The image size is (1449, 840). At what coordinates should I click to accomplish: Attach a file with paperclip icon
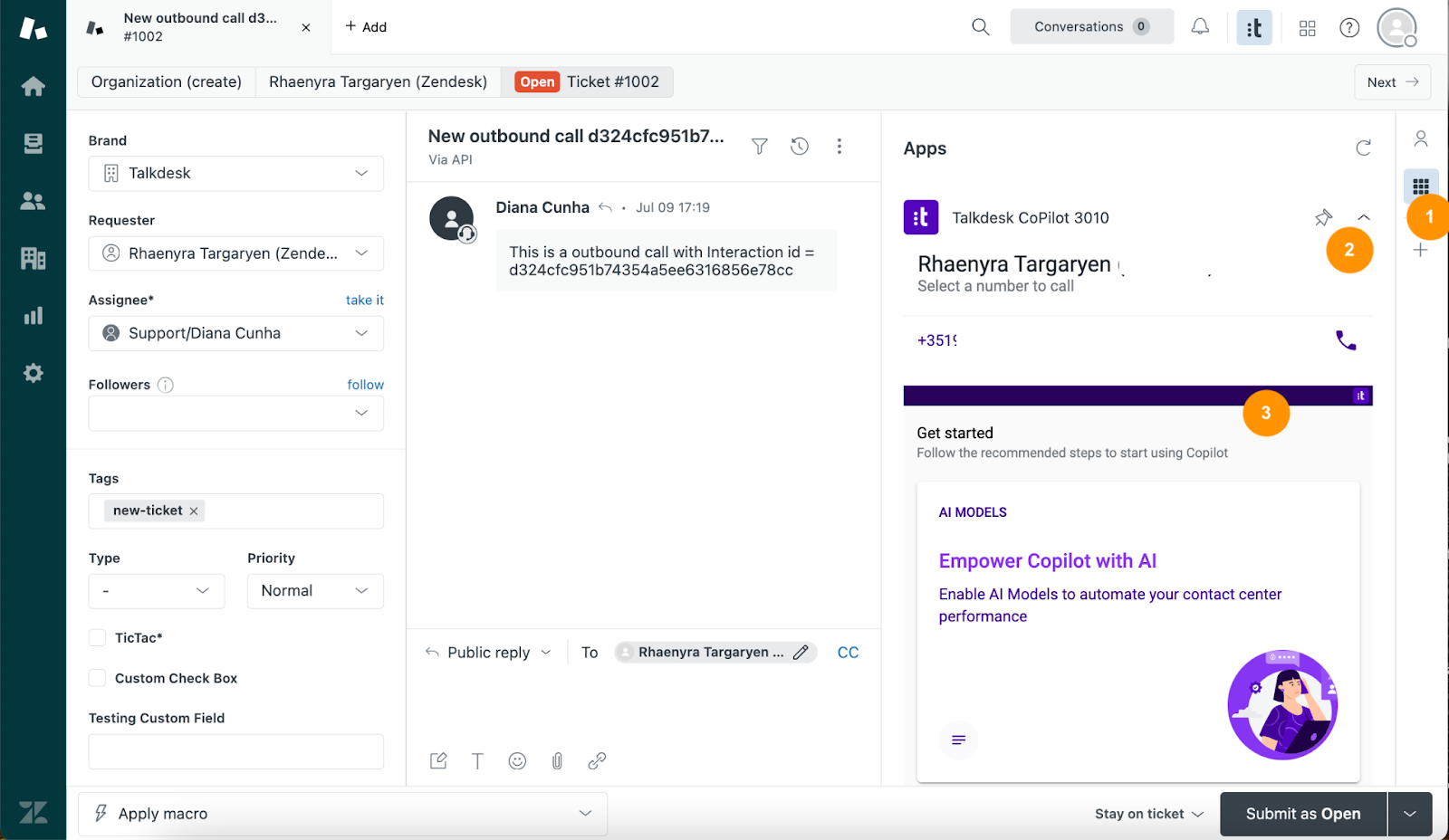(557, 761)
